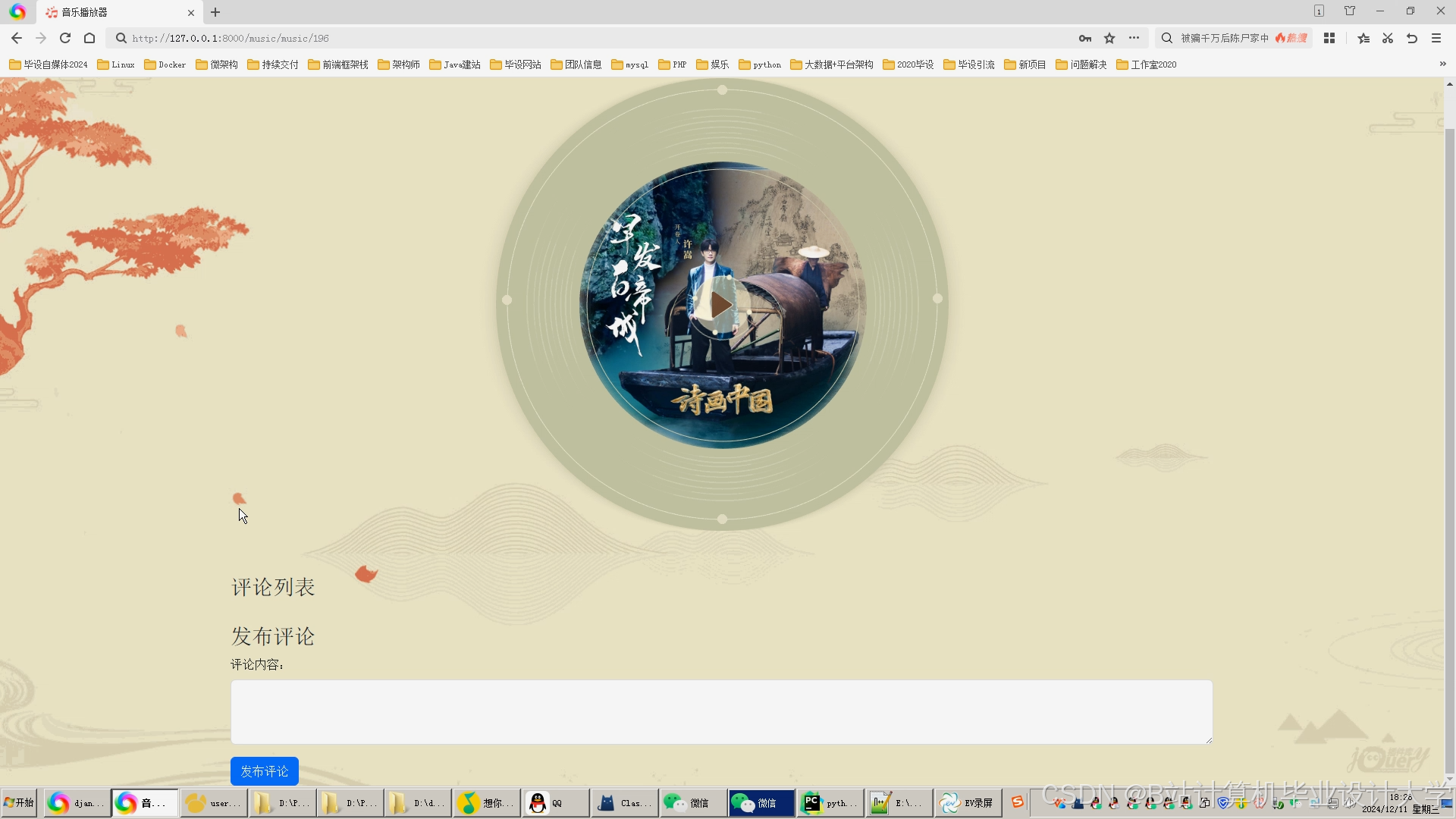Open the Docker bookmarks folder
The width and height of the screenshot is (1456, 819).
pyautogui.click(x=165, y=64)
